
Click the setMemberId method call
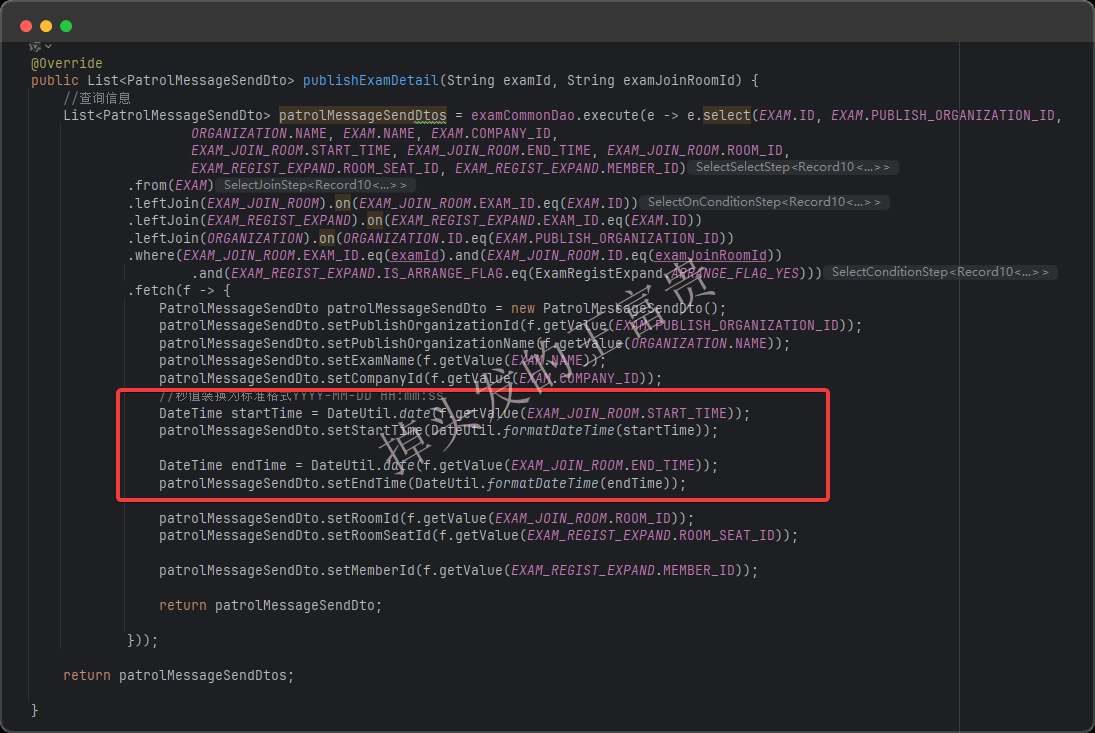tap(370, 570)
